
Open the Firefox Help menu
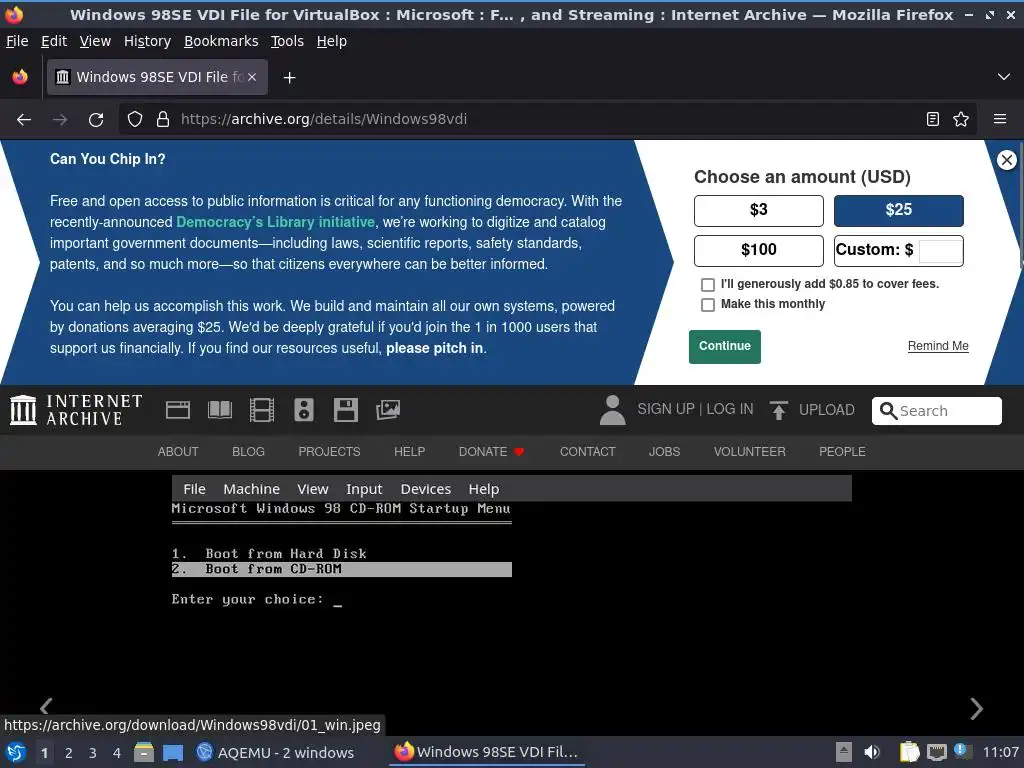331,41
